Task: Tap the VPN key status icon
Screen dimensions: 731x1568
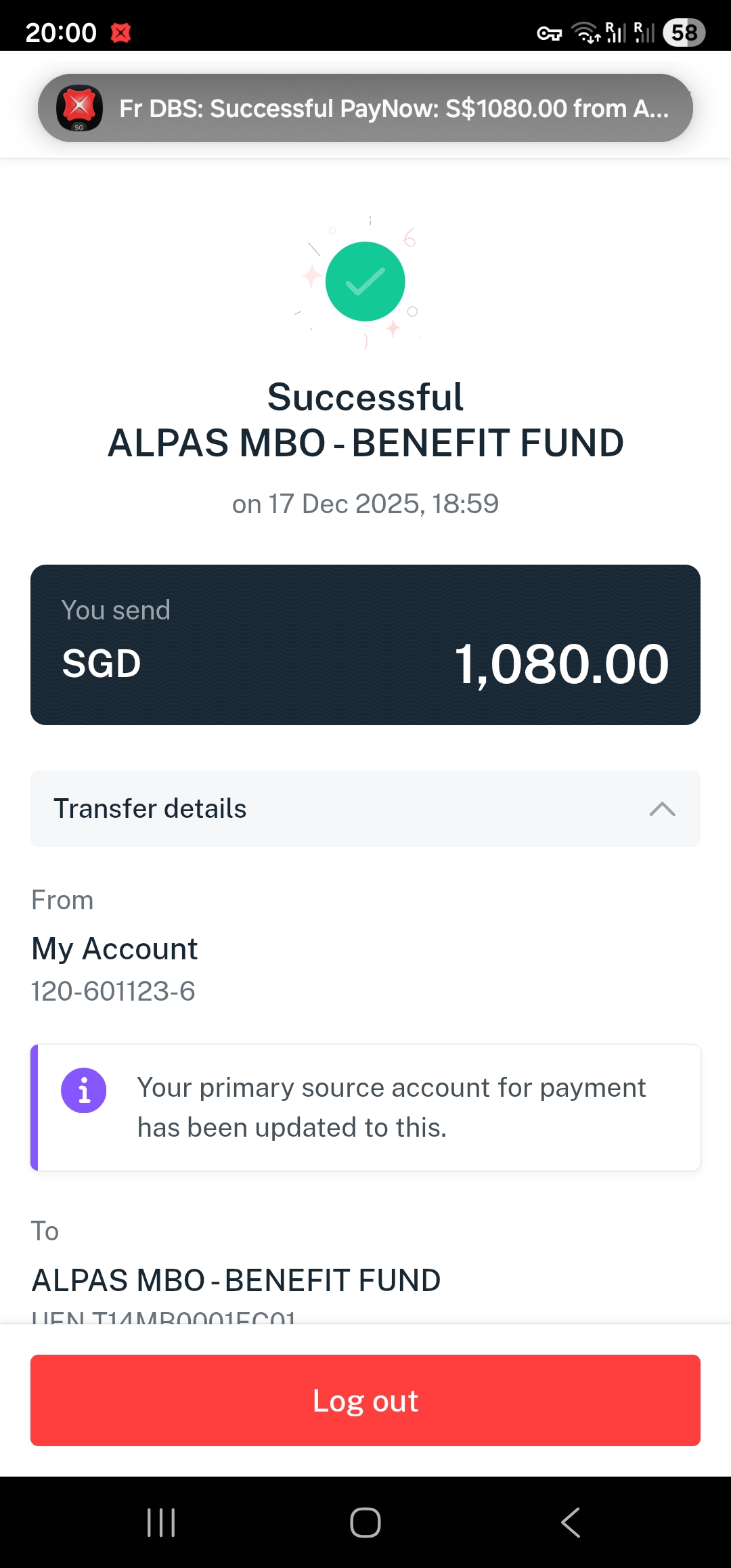Action: point(549,33)
